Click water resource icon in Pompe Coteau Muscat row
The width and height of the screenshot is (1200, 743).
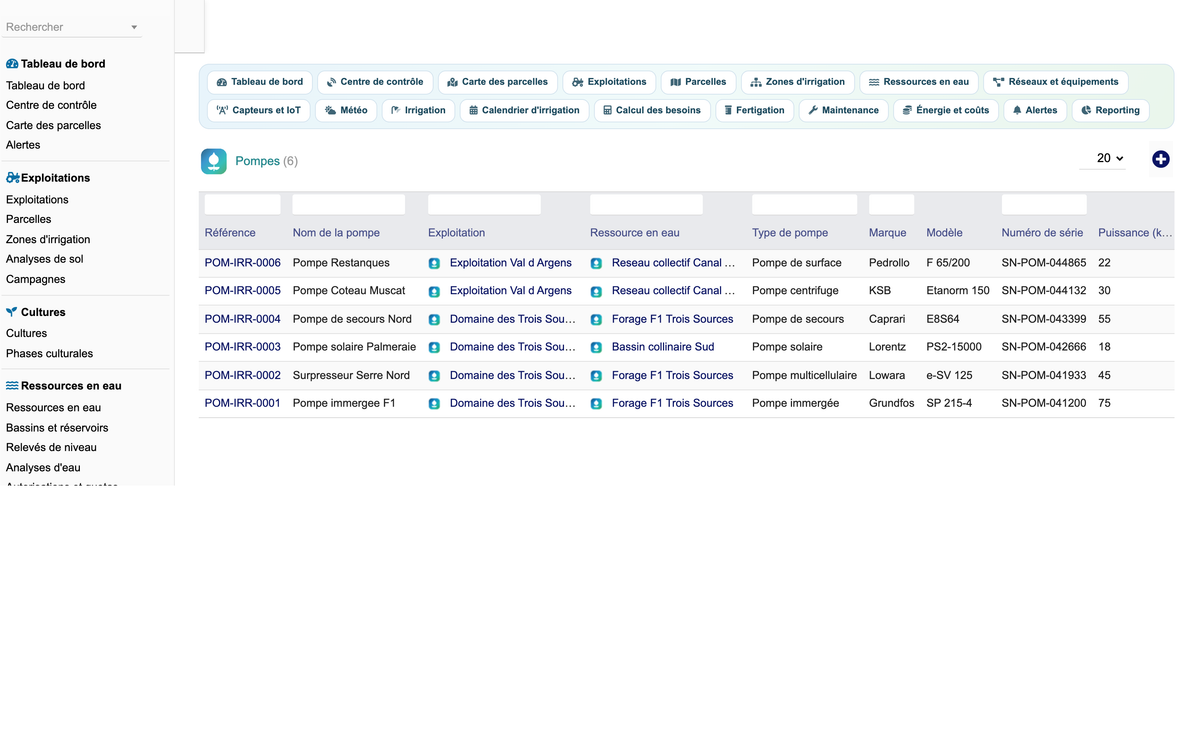(596, 292)
